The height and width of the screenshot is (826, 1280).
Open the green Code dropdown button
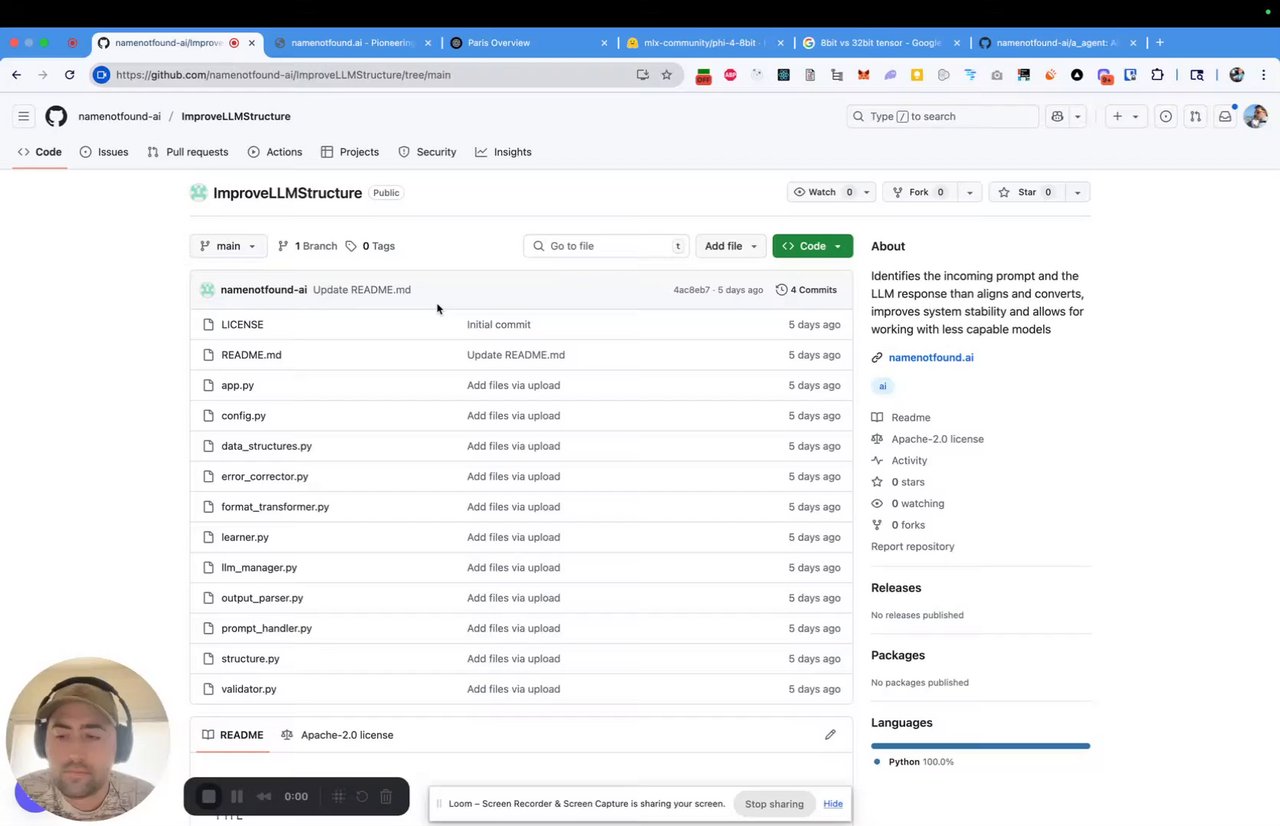(812, 246)
